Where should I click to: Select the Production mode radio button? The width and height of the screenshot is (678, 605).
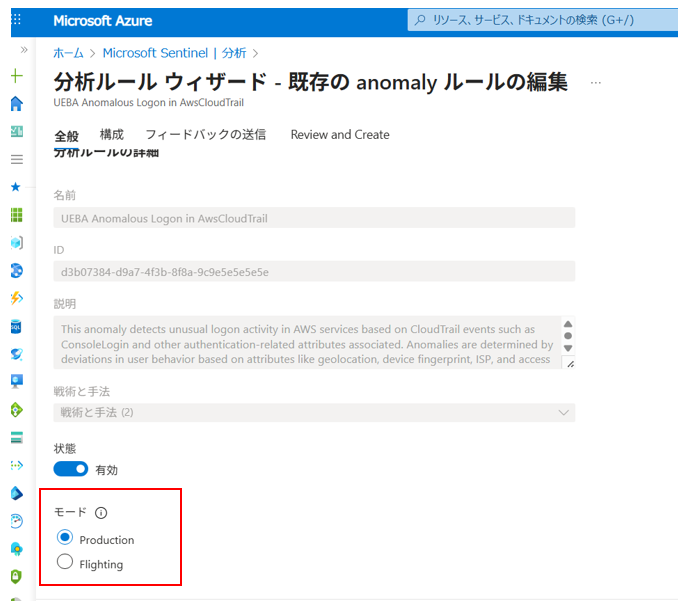[x=65, y=538]
